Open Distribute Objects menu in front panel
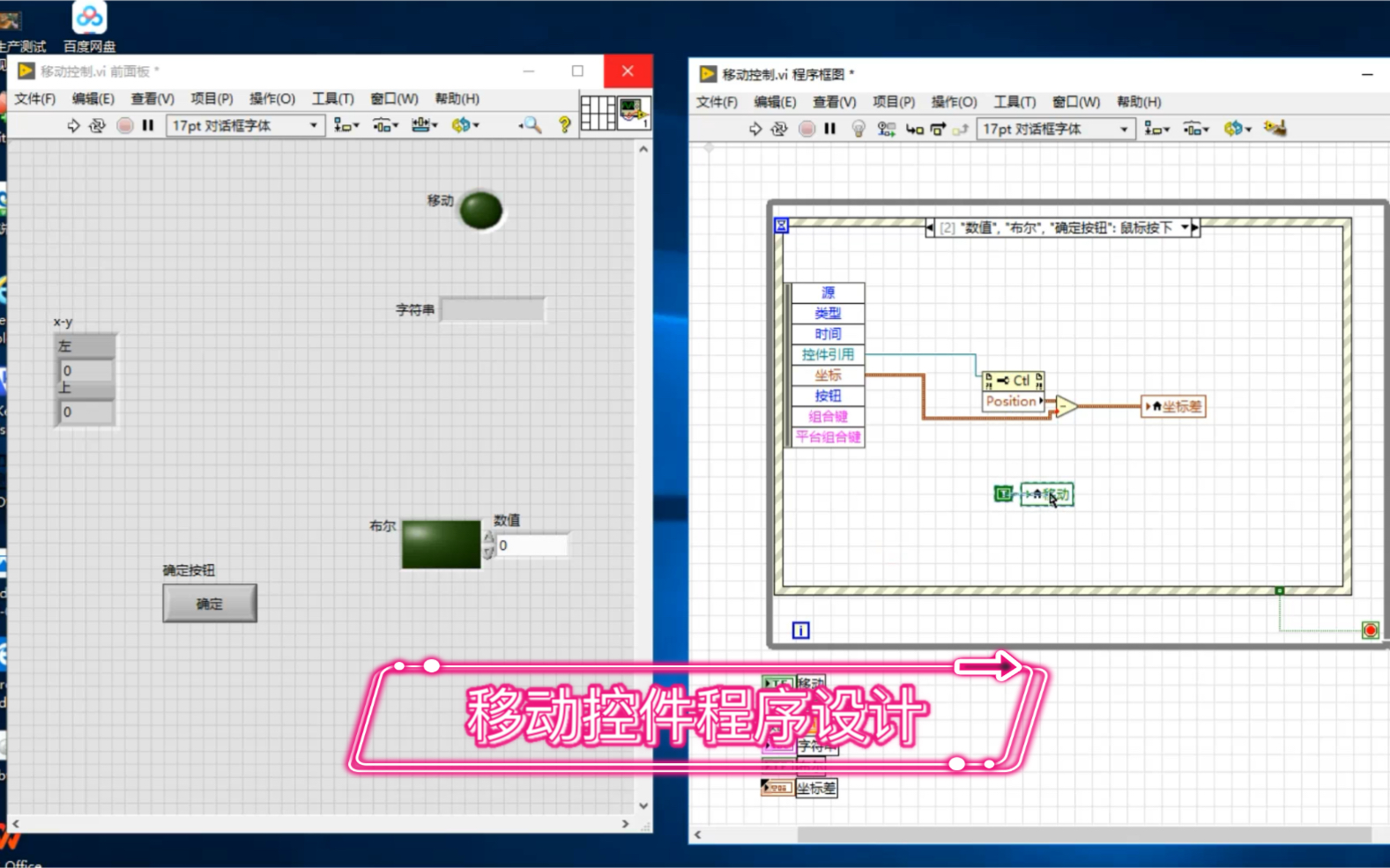The width and height of the screenshot is (1390, 868). click(x=385, y=126)
